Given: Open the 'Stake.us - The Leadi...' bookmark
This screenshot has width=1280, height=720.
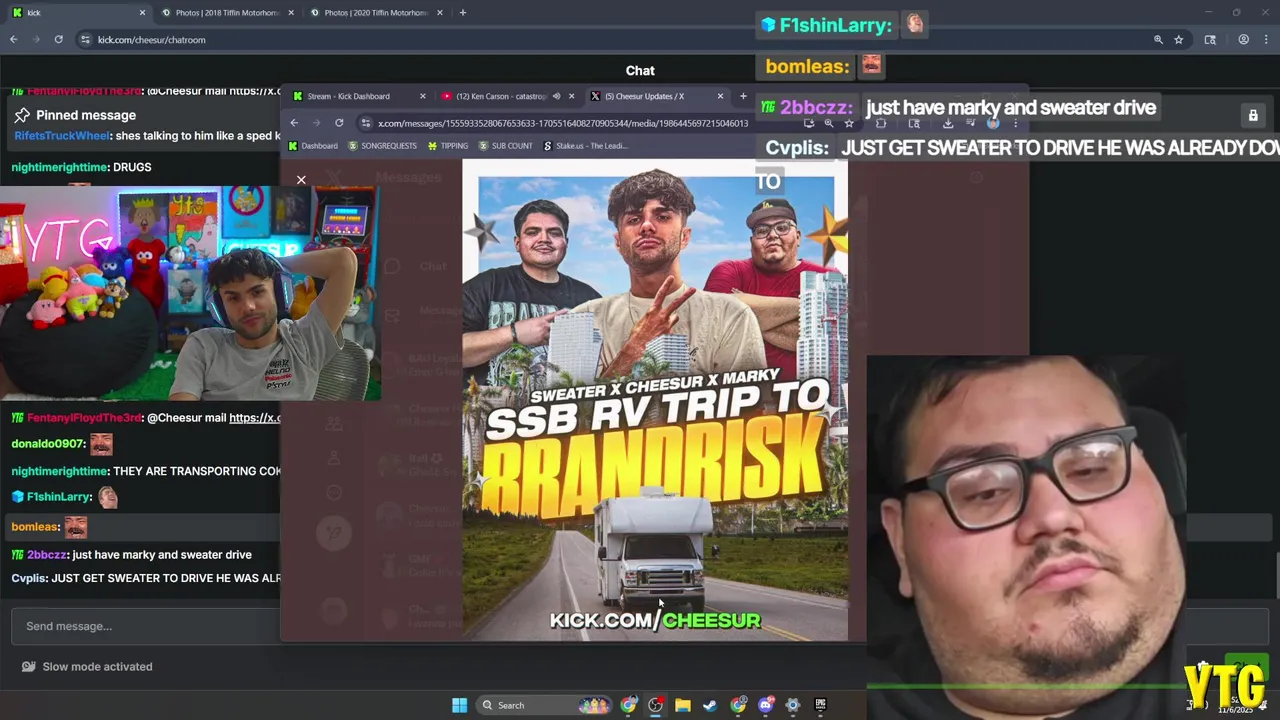Looking at the screenshot, I should (x=585, y=146).
